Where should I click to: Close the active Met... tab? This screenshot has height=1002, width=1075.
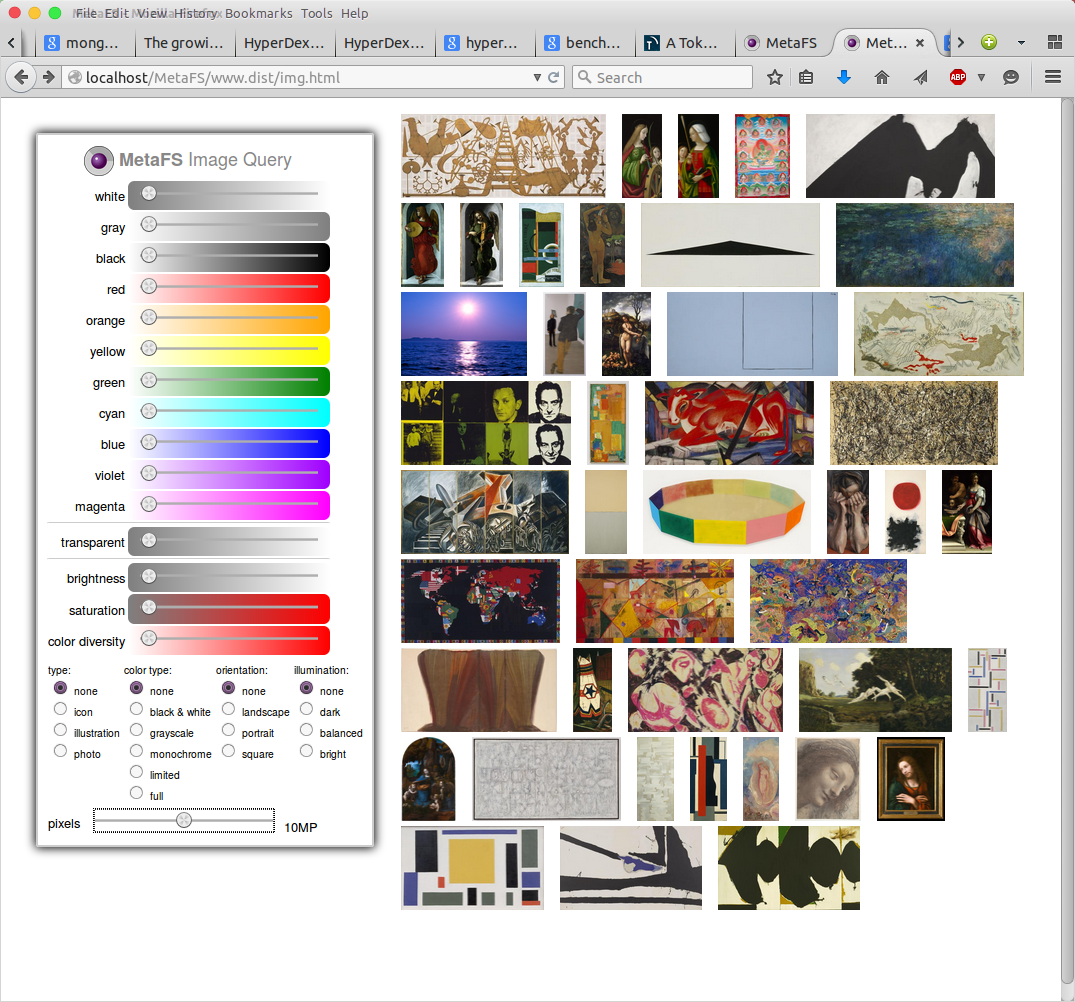(920, 42)
